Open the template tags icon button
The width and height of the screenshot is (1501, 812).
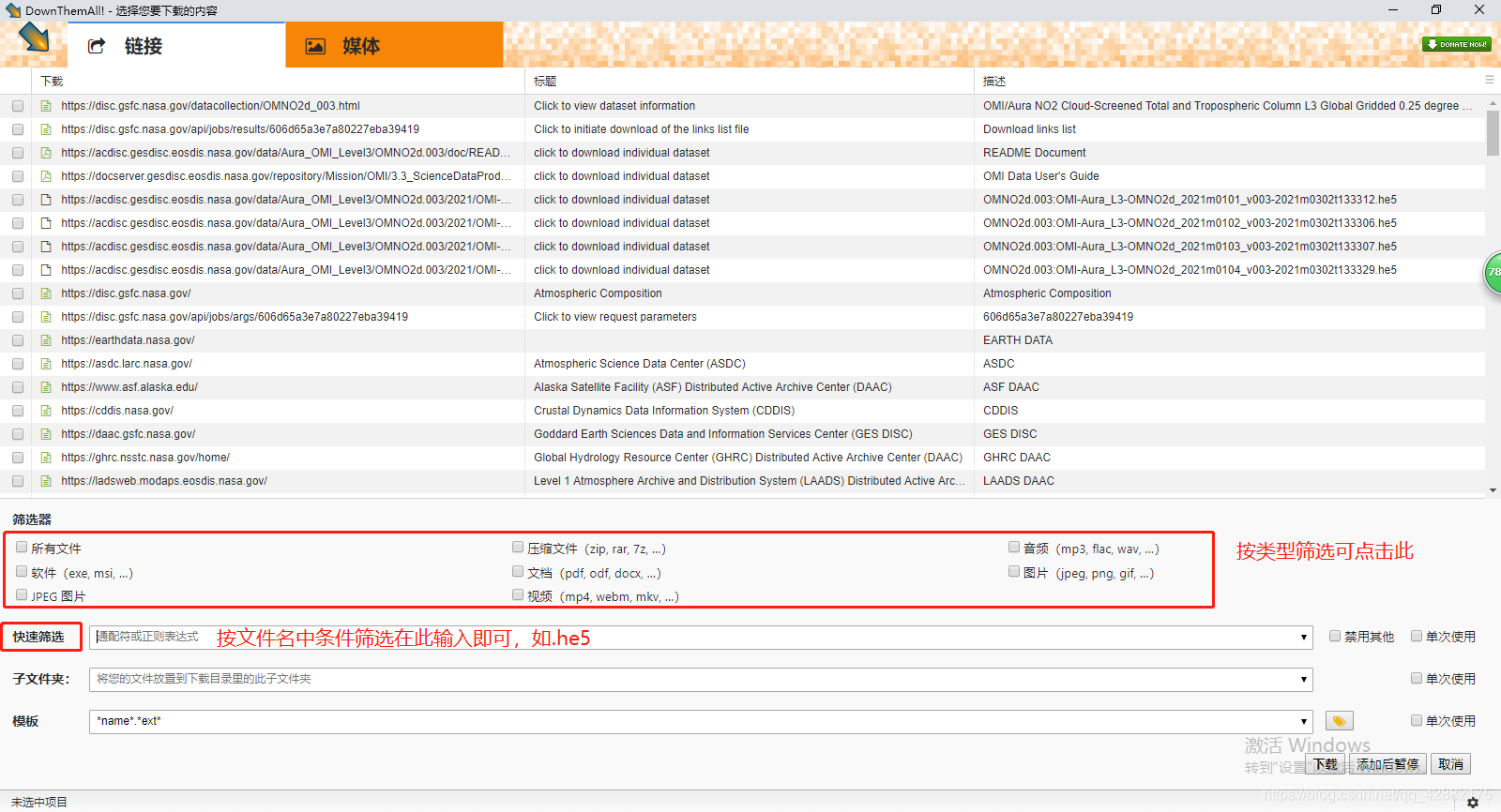tap(1339, 721)
